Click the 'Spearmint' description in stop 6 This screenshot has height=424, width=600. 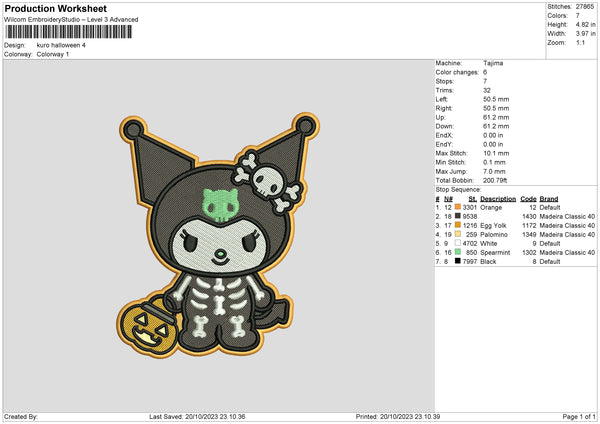click(x=495, y=253)
